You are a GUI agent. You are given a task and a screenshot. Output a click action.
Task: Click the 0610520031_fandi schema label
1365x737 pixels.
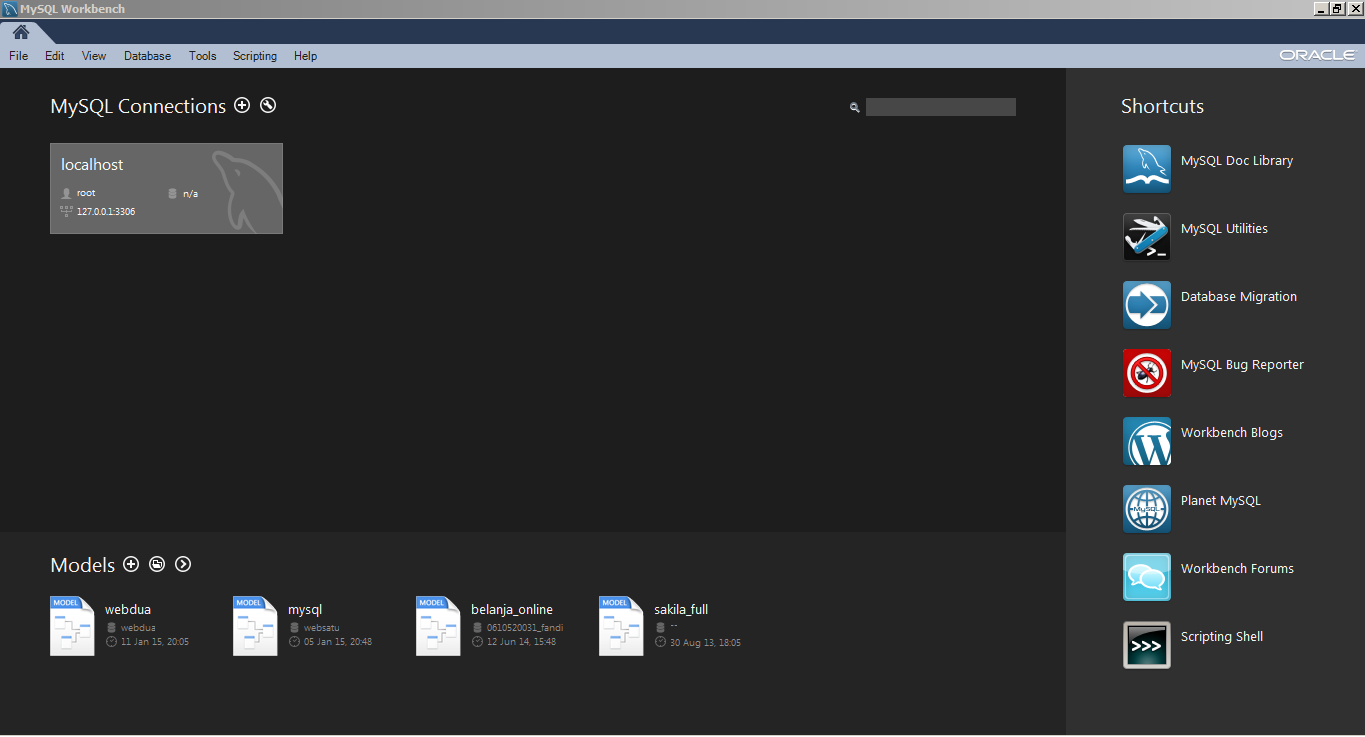[x=525, y=628]
